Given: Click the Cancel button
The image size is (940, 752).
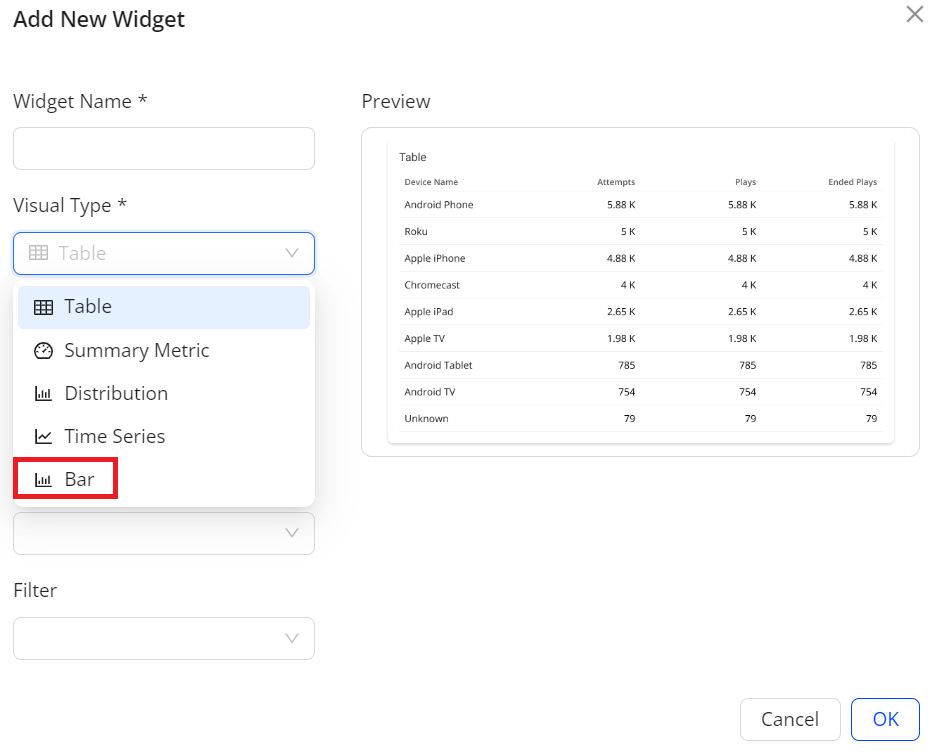Looking at the screenshot, I should tap(790, 719).
